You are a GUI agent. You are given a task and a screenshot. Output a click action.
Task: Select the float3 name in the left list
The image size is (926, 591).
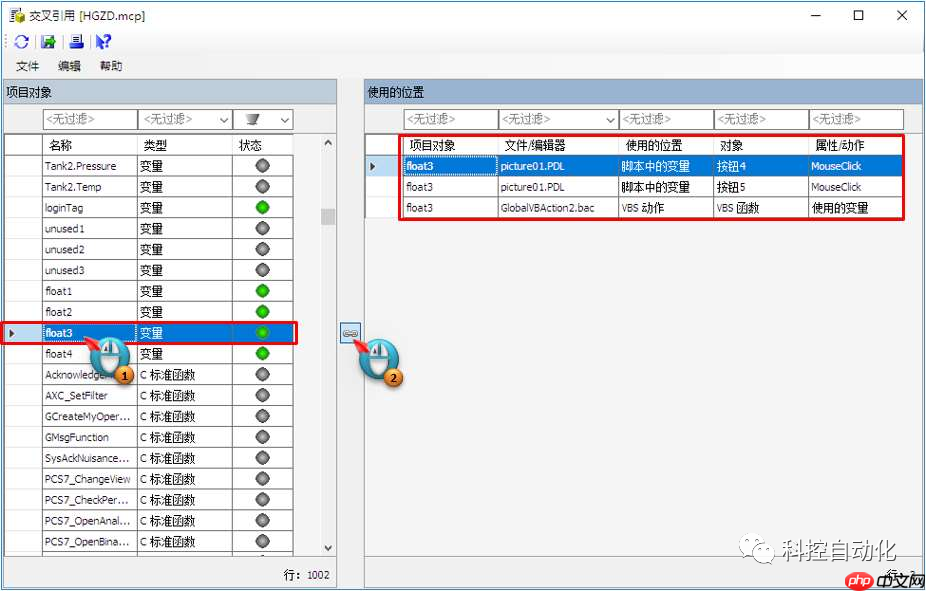click(58, 333)
